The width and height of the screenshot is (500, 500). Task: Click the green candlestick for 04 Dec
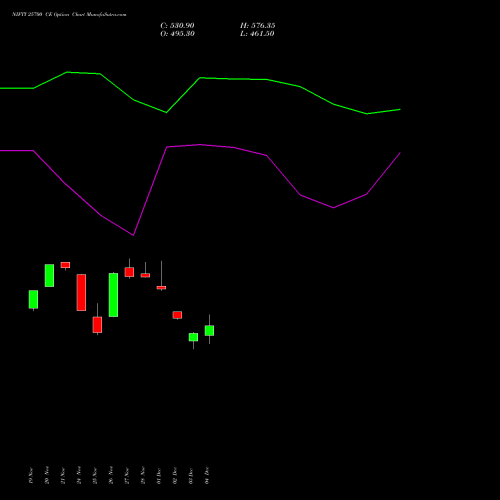pos(209,330)
